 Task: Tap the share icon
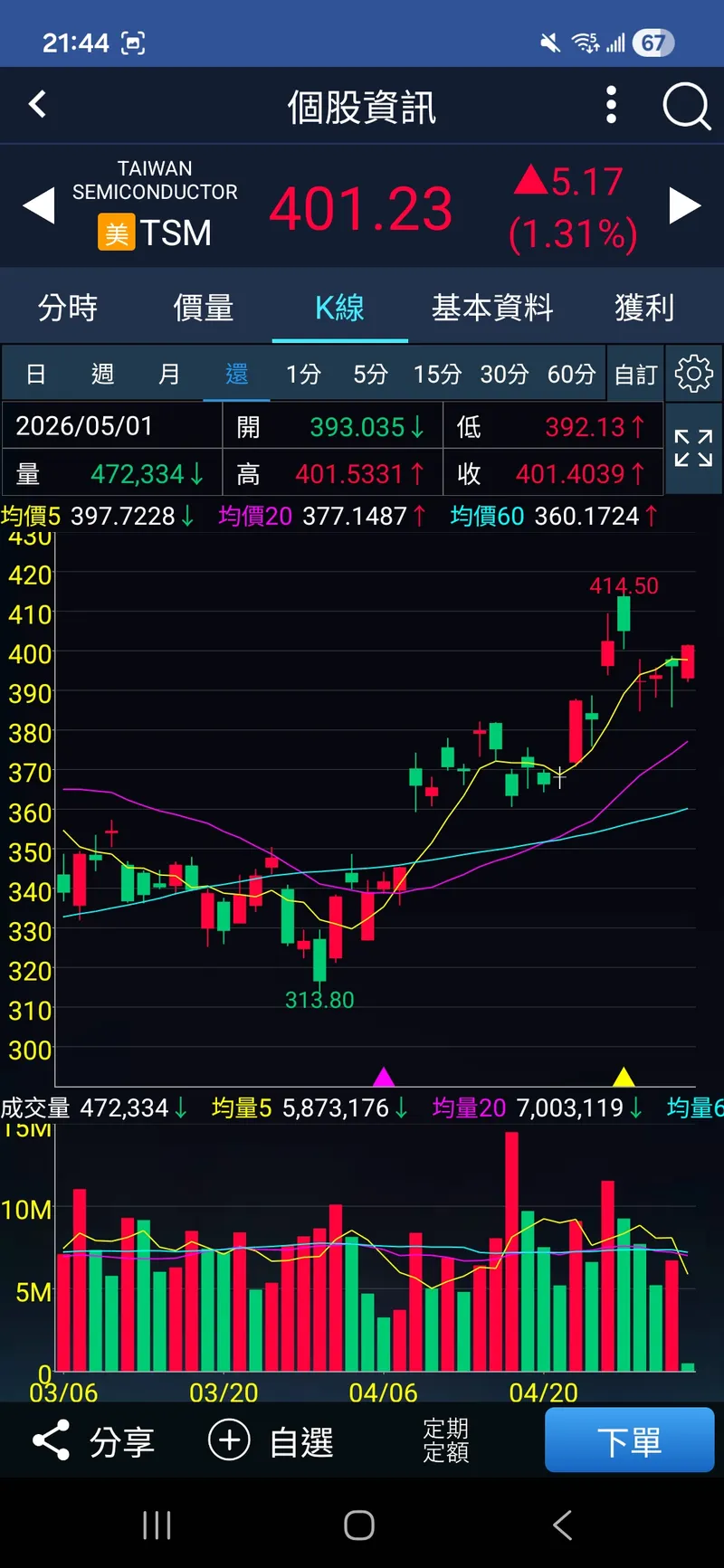[51, 1440]
